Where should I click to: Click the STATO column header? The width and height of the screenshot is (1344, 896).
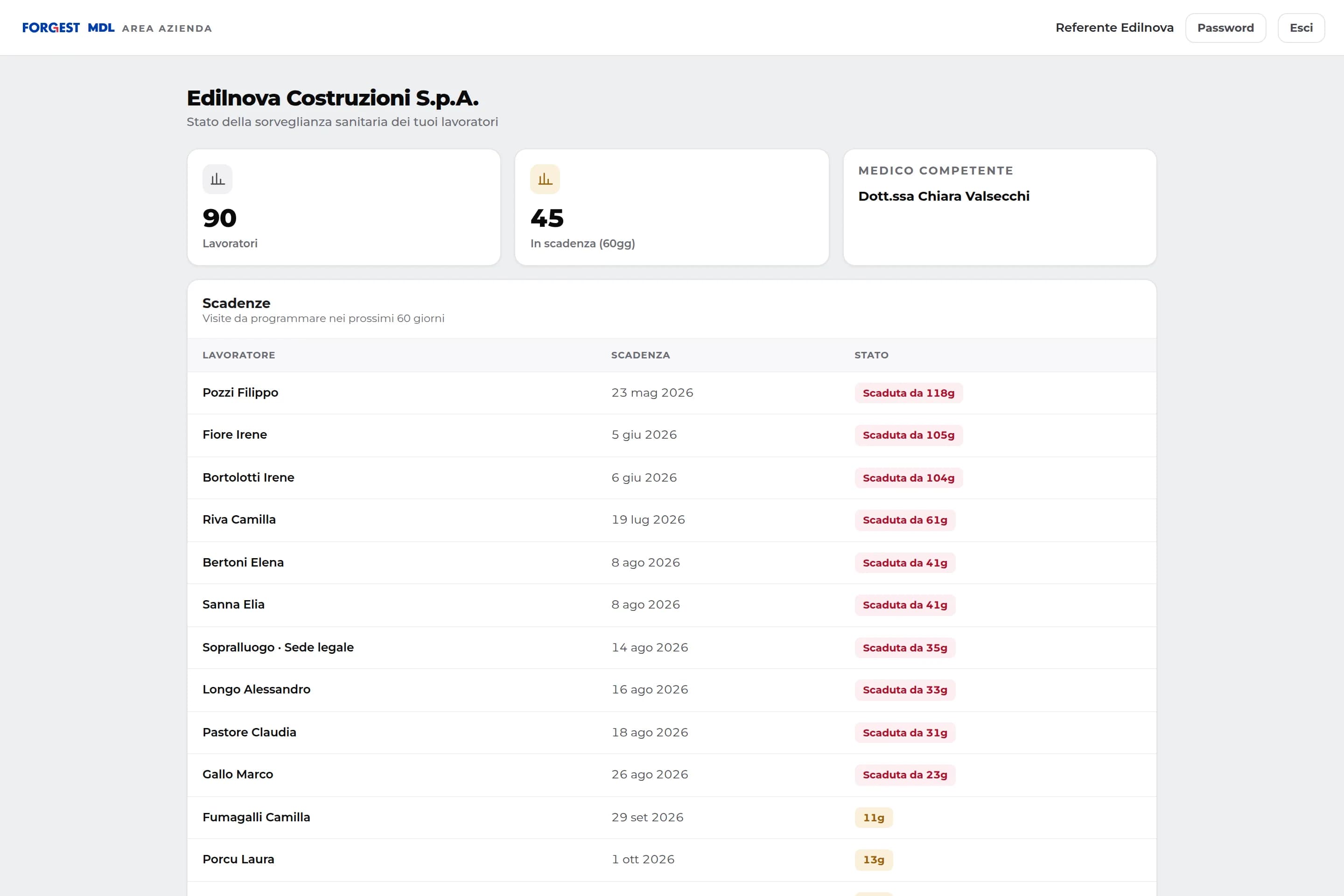[x=871, y=355]
